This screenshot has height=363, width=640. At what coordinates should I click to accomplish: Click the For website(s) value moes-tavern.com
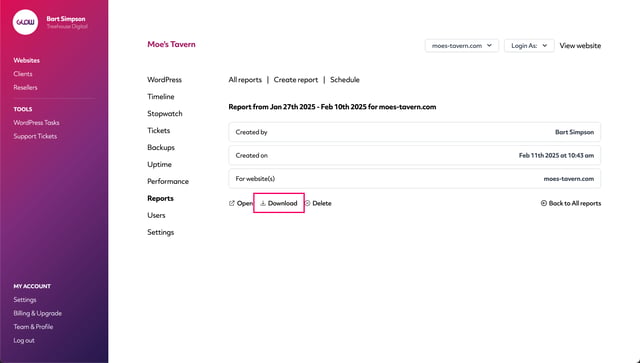tap(569, 179)
